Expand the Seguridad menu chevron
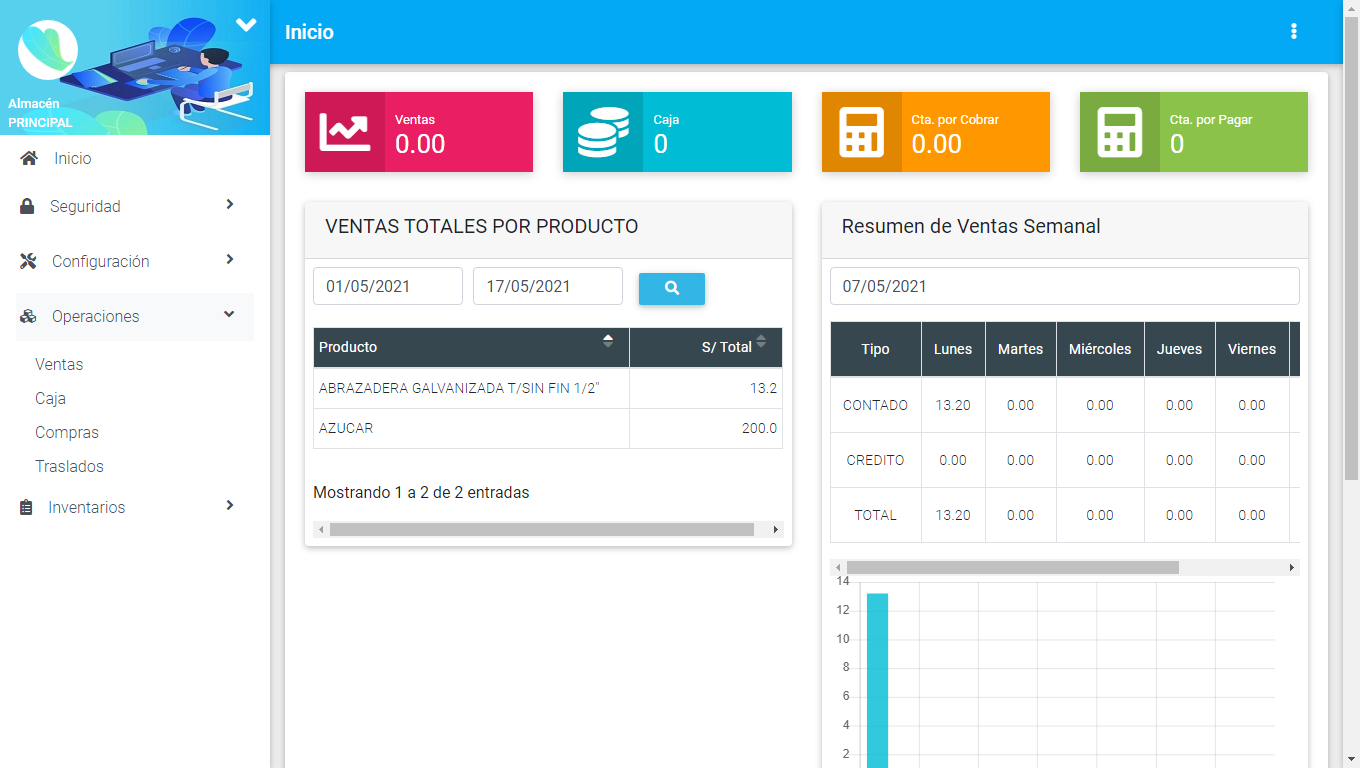The image size is (1360, 768). coord(230,205)
